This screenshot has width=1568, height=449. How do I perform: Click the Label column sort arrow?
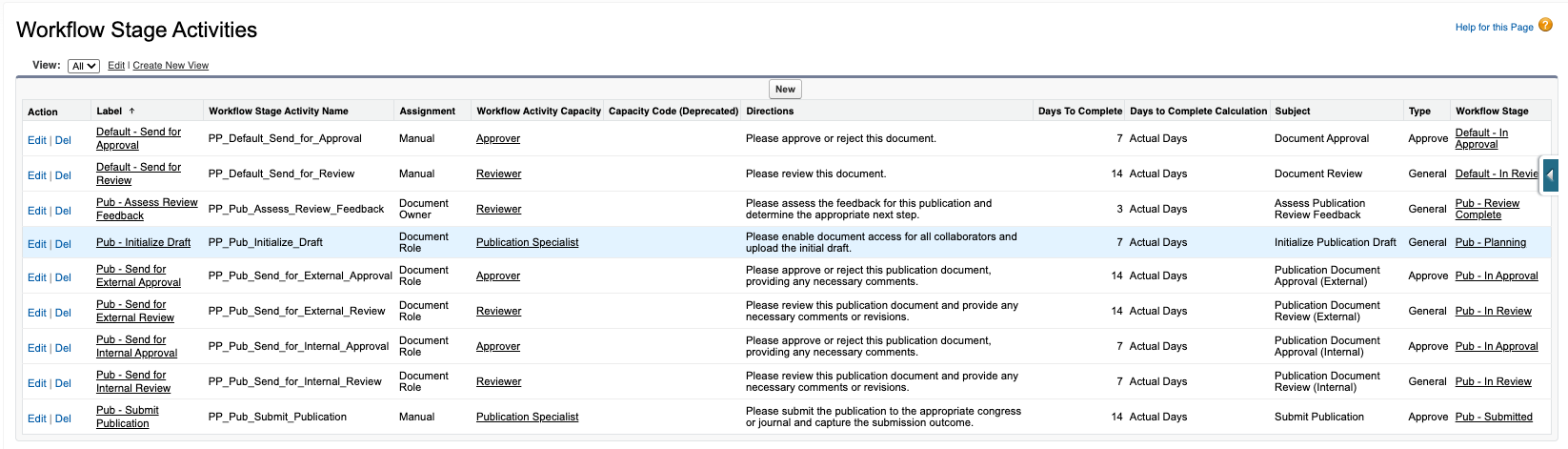point(132,111)
